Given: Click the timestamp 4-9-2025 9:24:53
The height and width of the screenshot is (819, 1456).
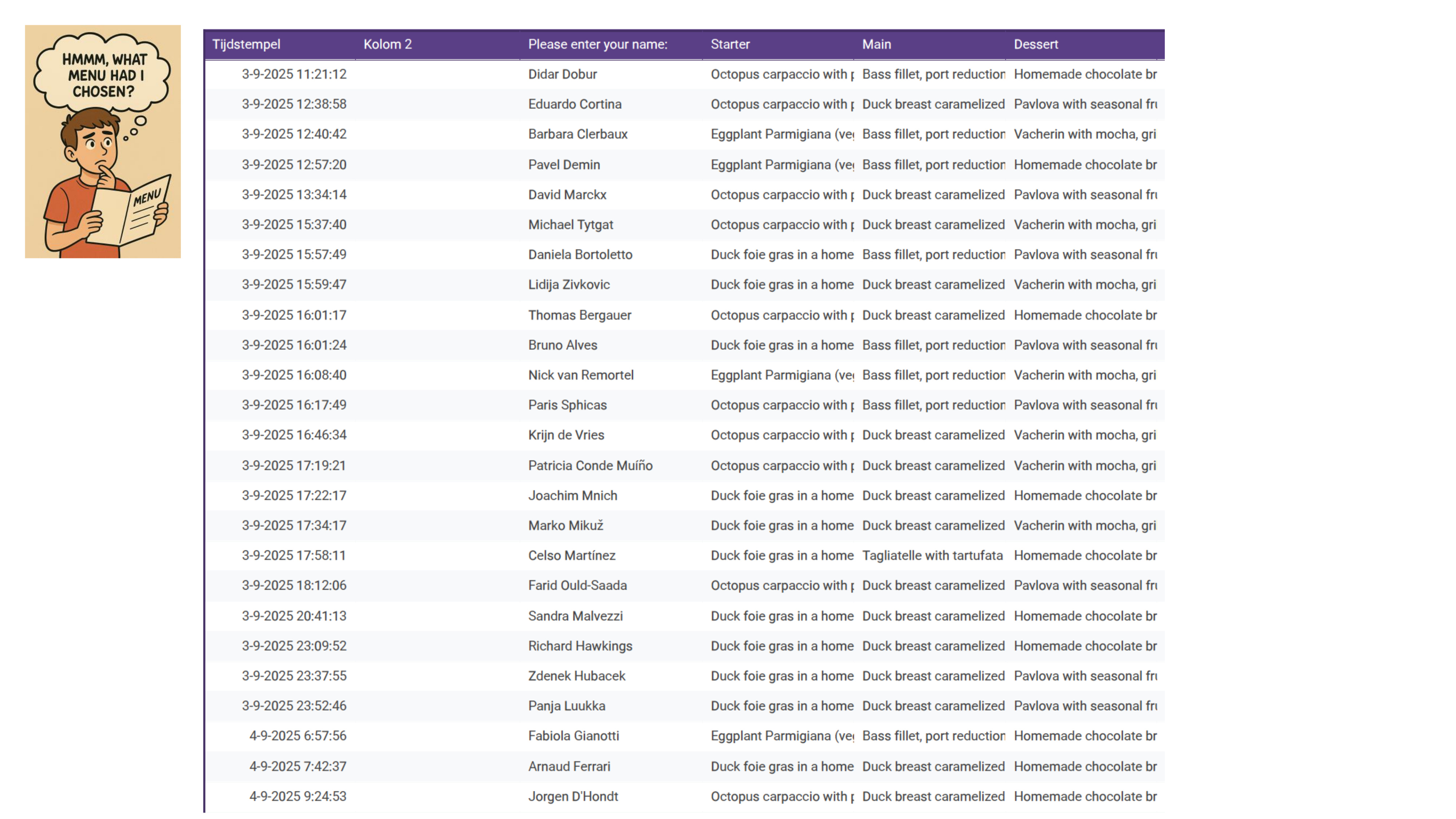Looking at the screenshot, I should 297,796.
